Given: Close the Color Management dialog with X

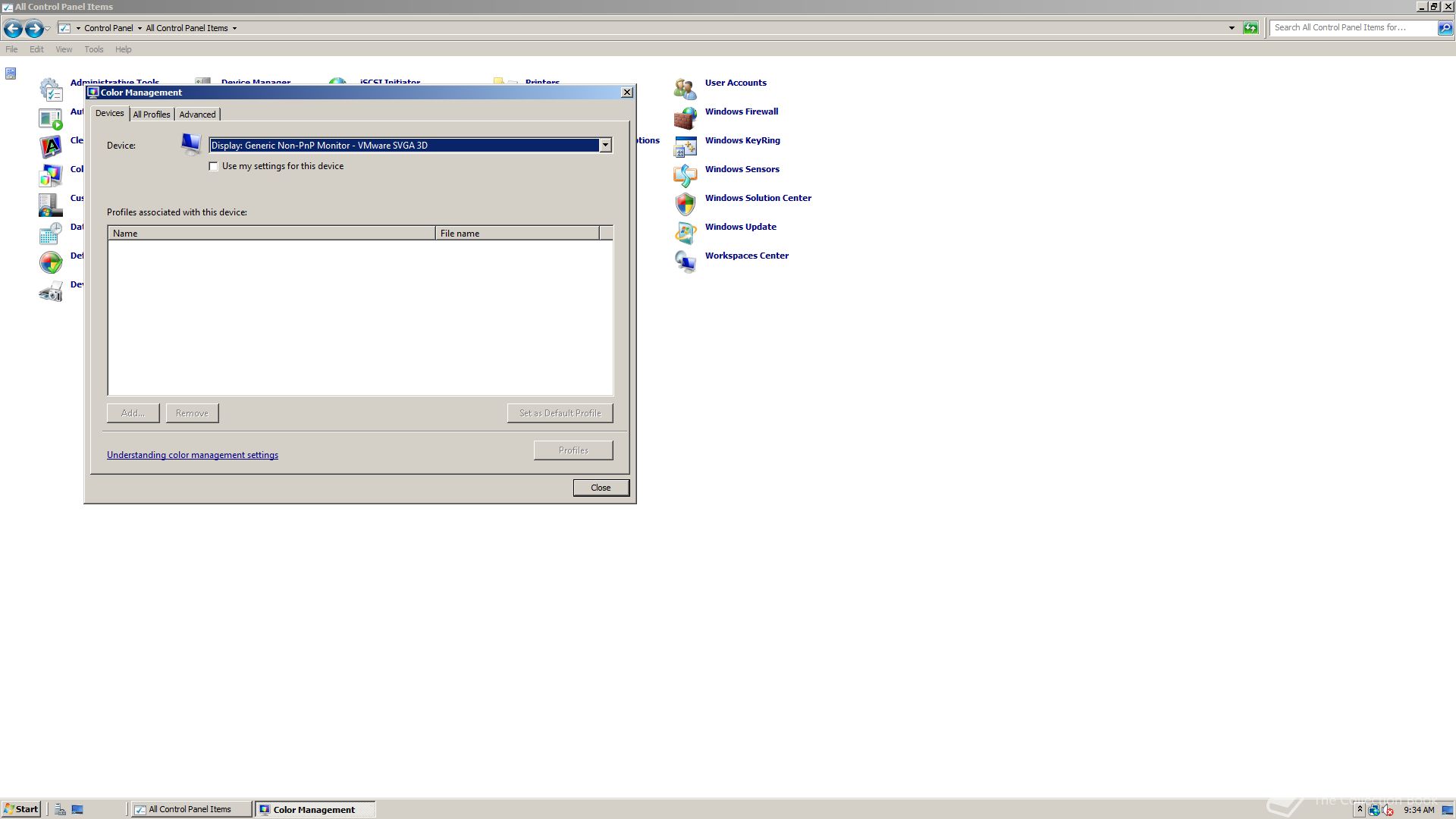Looking at the screenshot, I should coord(626,92).
